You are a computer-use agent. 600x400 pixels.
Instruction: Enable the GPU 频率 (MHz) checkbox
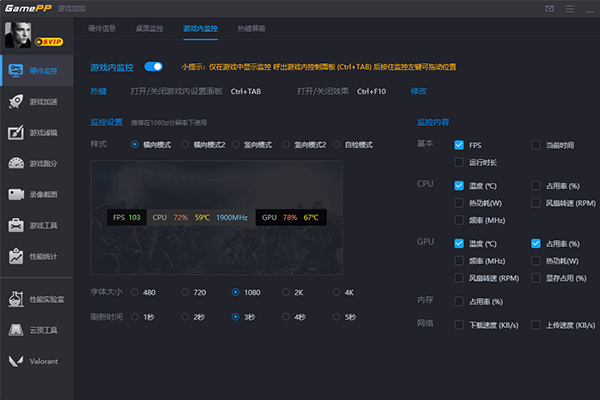459,261
